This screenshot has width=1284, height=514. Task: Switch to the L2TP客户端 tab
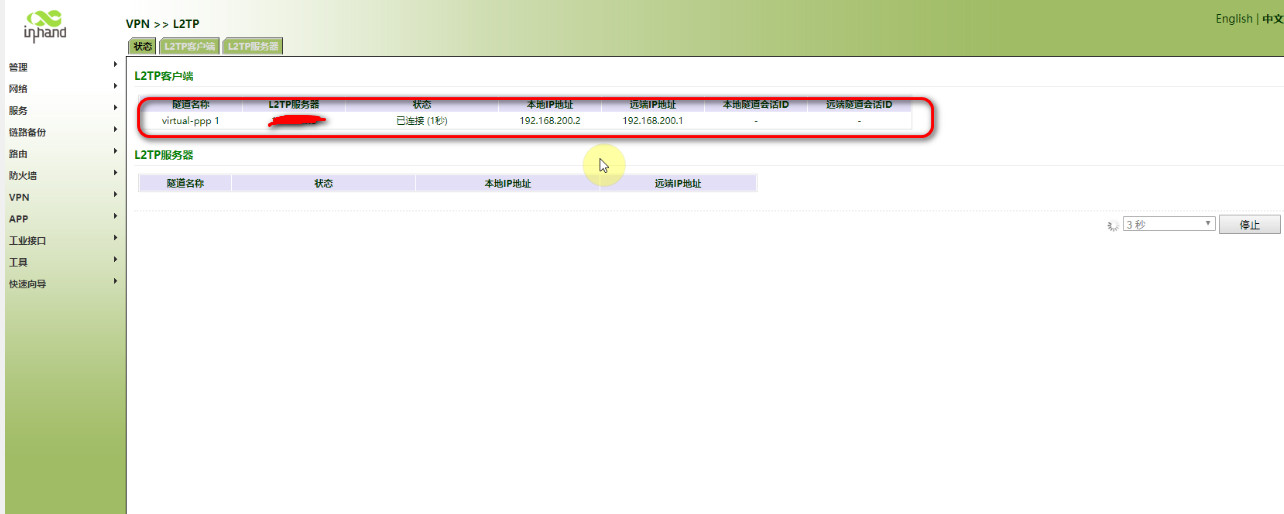(189, 46)
